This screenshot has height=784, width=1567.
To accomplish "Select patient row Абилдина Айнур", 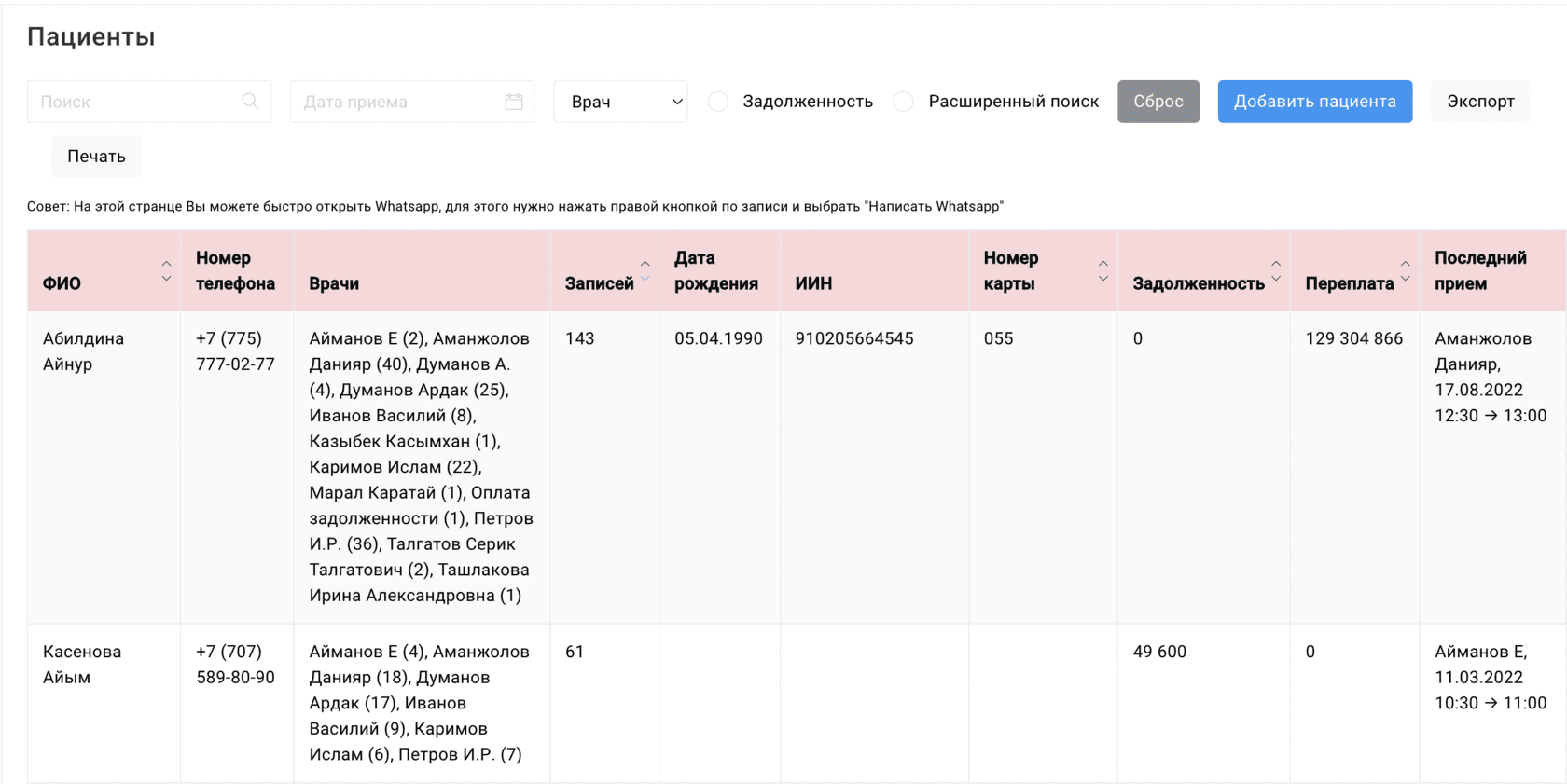I will pos(83,351).
